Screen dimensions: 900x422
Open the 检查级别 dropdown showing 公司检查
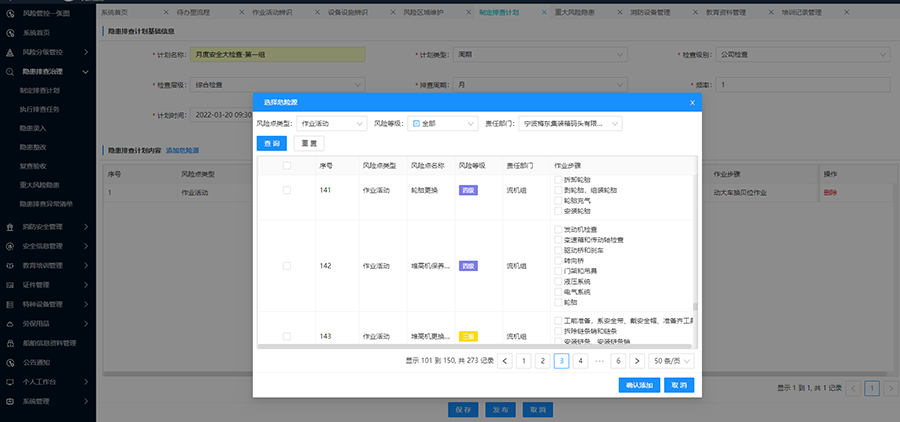pos(802,55)
